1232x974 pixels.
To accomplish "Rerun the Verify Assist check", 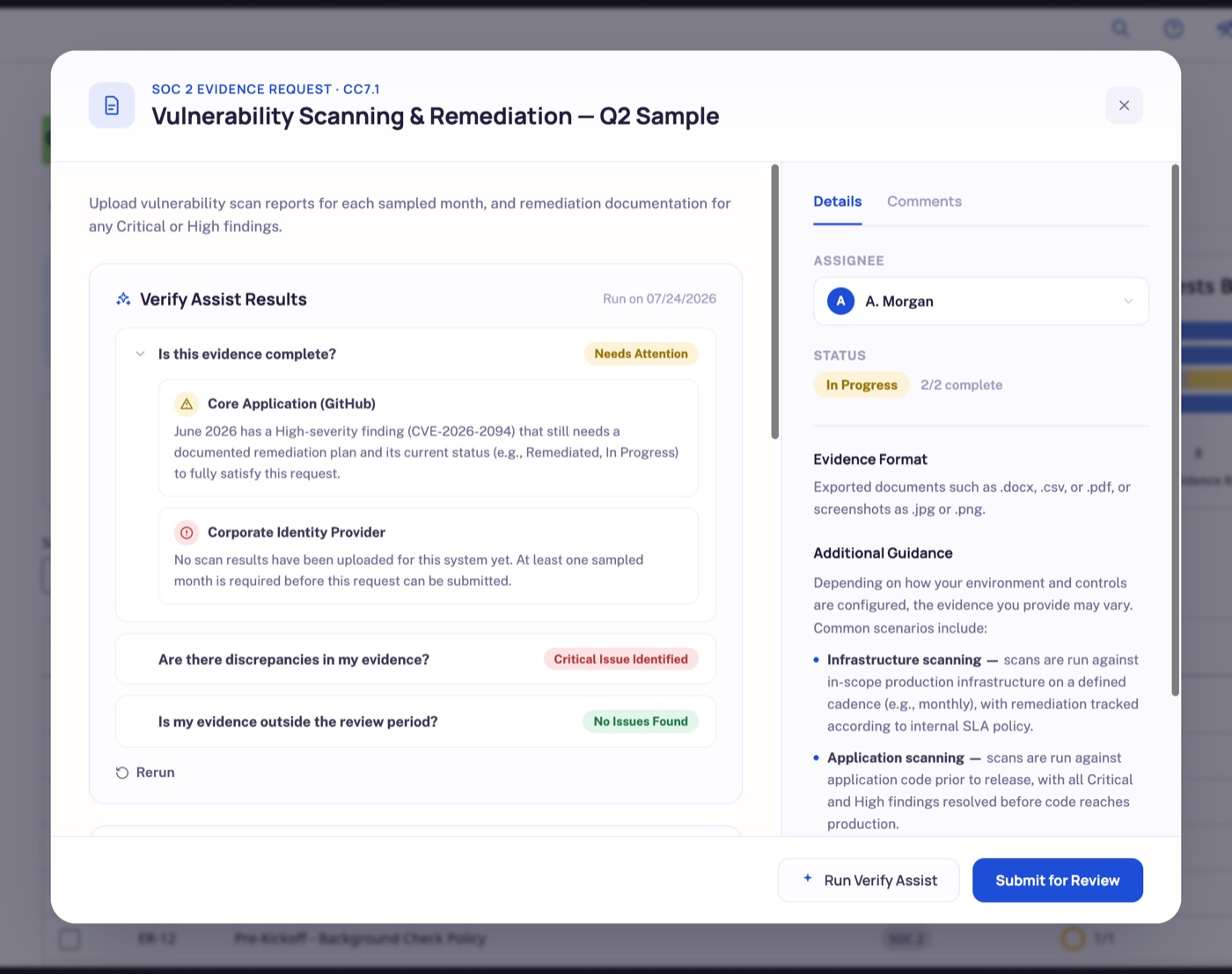I will click(145, 773).
